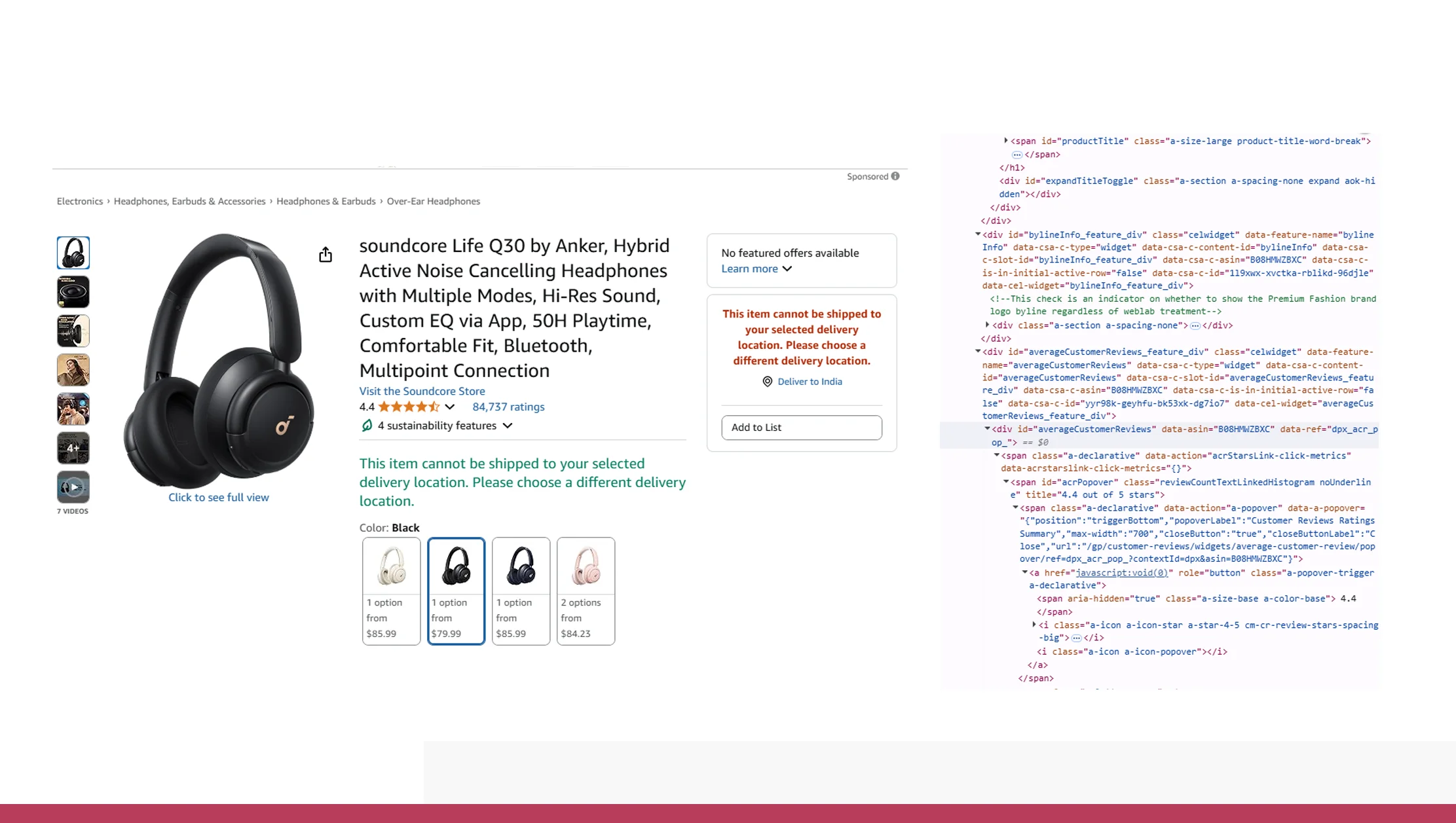
Task: Click the location pin icon beside Deliver to India
Action: pos(767,382)
